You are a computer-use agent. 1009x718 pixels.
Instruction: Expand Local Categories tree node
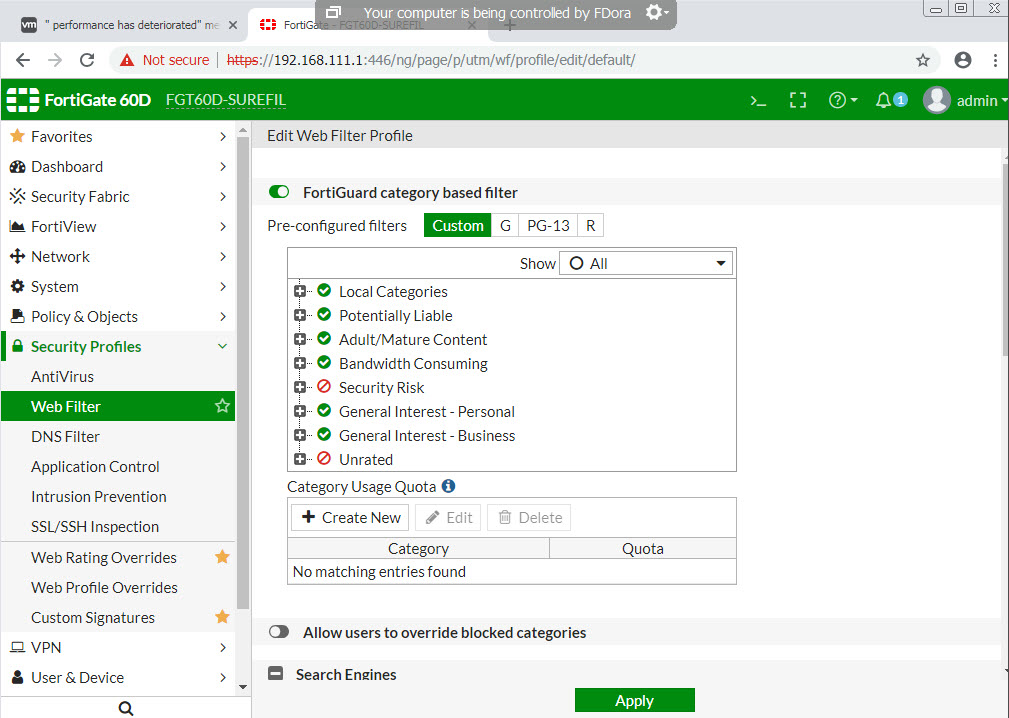pos(300,291)
